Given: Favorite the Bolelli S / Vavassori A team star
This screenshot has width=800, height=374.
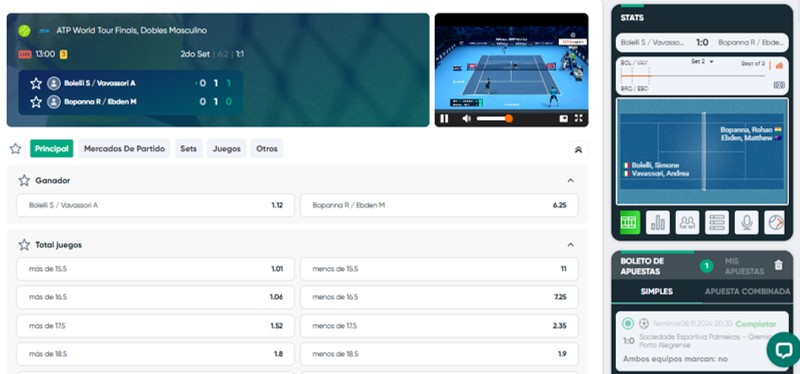Looking at the screenshot, I should click(36, 83).
